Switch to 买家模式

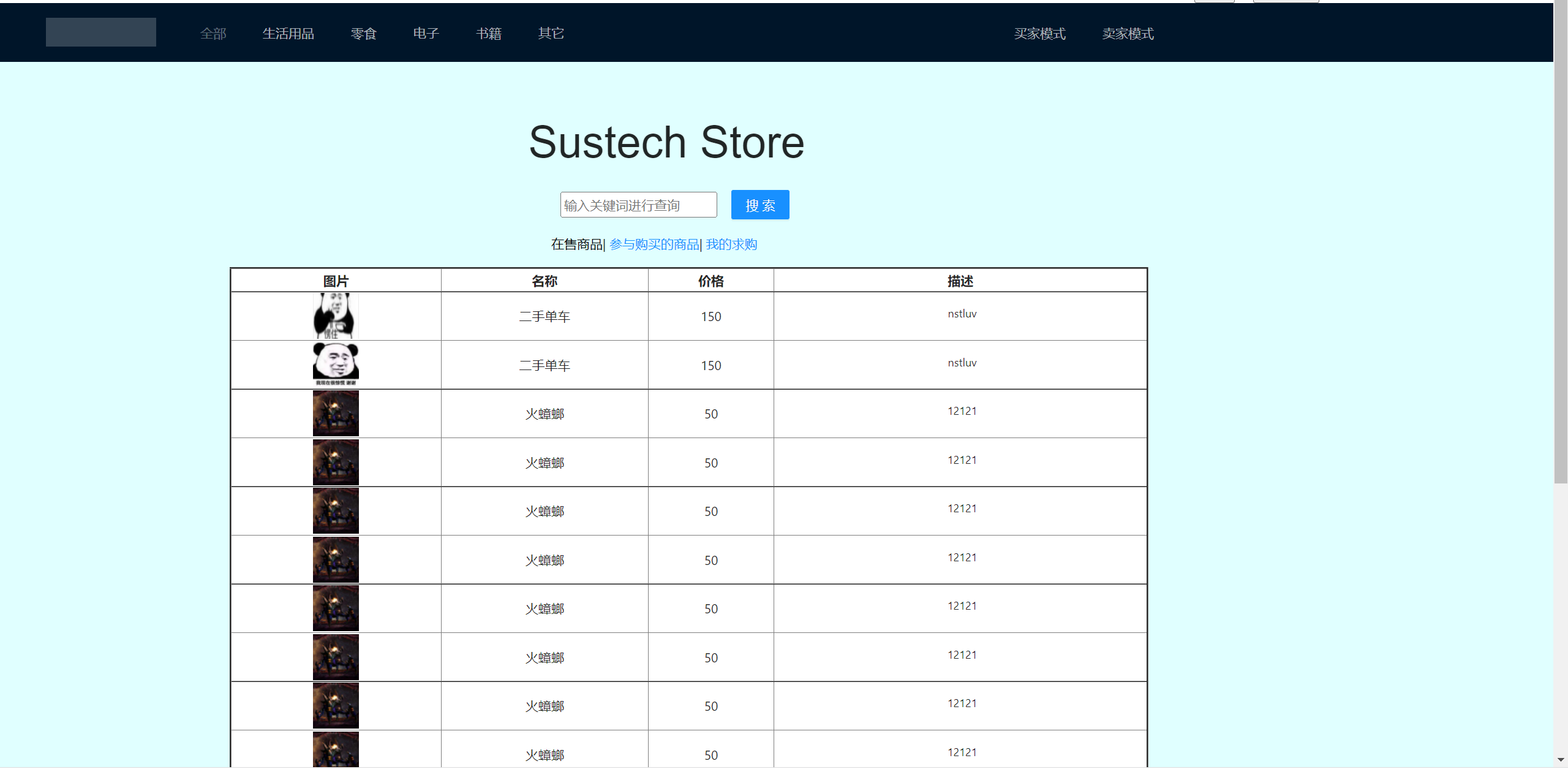[1039, 34]
